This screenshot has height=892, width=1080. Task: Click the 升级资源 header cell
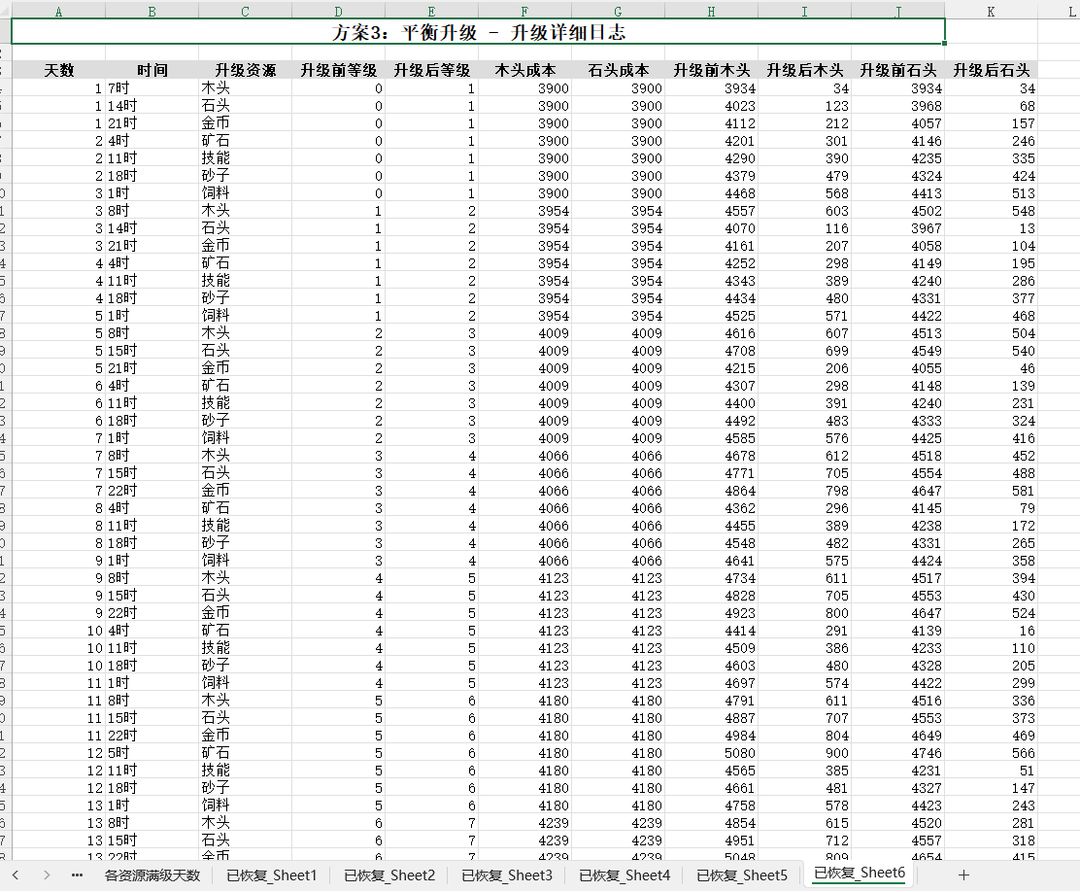(x=245, y=70)
